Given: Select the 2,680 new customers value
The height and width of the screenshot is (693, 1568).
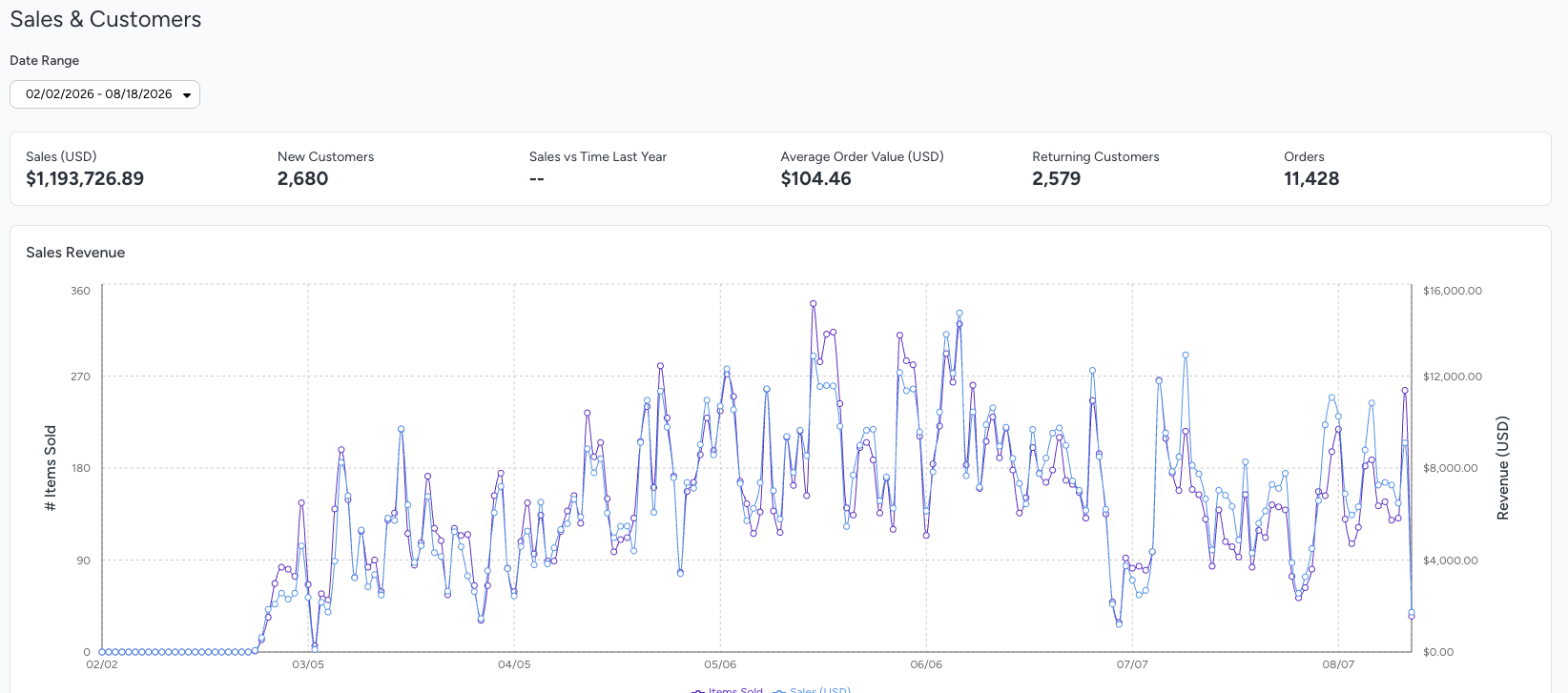Looking at the screenshot, I should click(302, 178).
